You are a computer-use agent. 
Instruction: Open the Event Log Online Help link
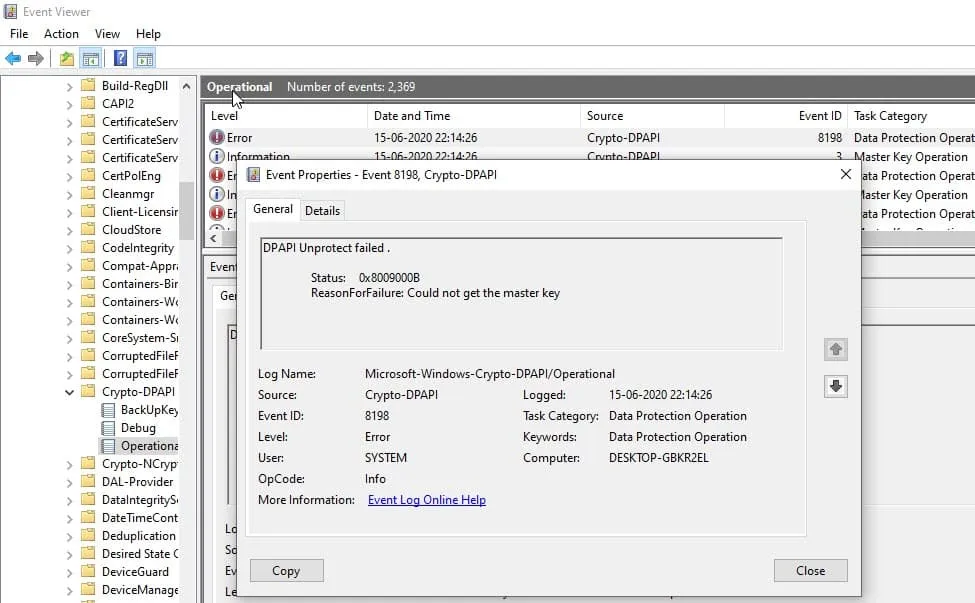coord(427,500)
